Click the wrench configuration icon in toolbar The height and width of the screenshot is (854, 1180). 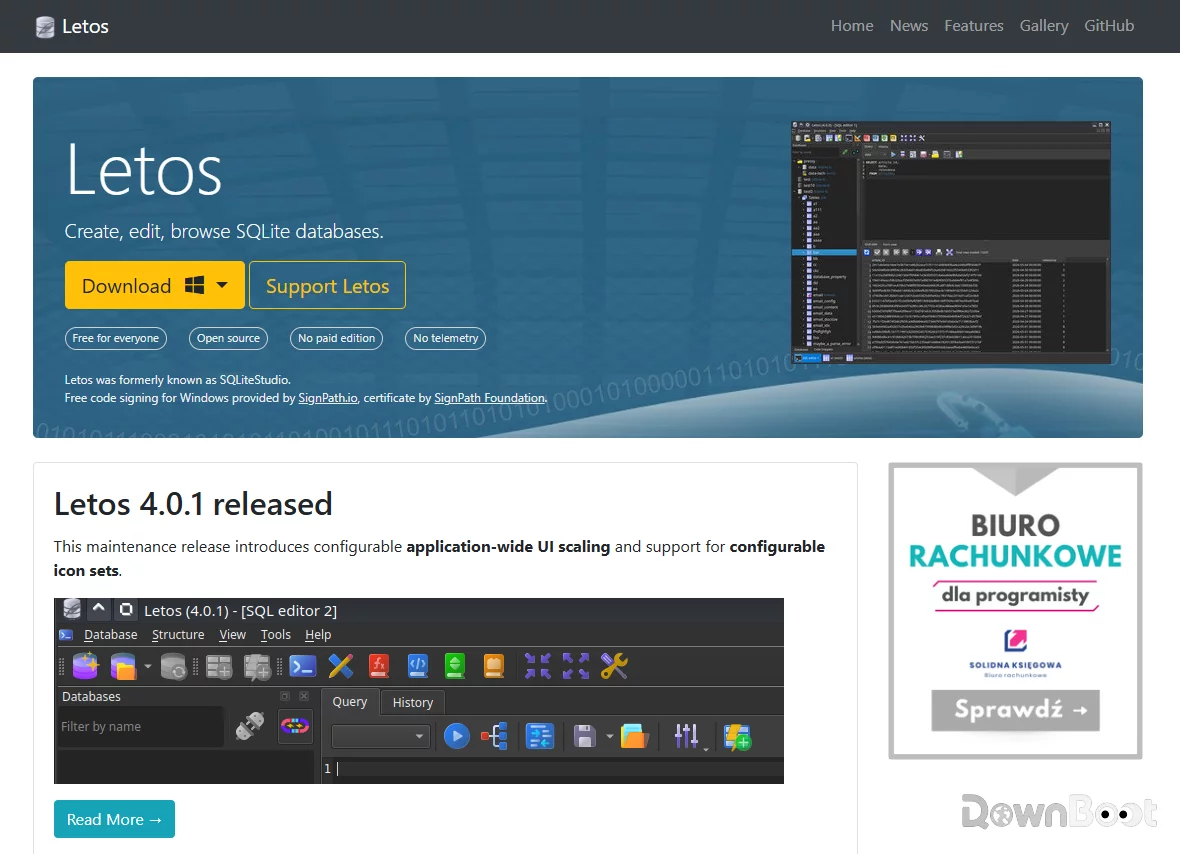[614, 667]
